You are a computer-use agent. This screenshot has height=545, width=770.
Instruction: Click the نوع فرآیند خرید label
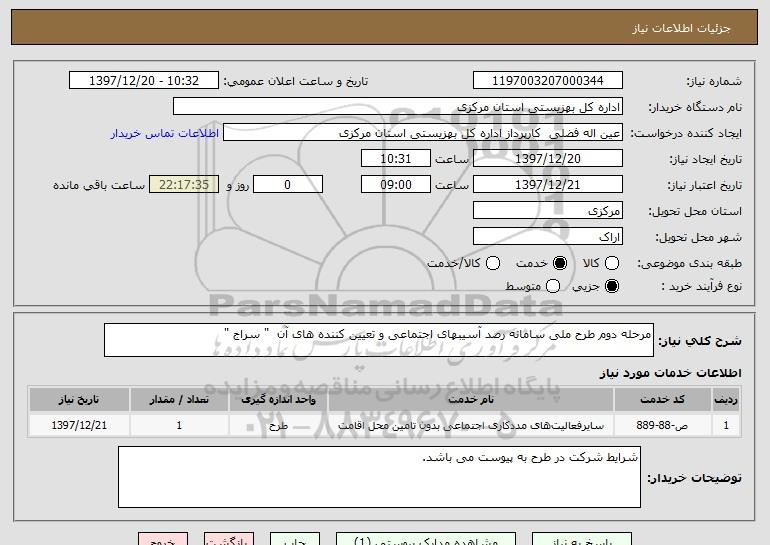[701, 286]
